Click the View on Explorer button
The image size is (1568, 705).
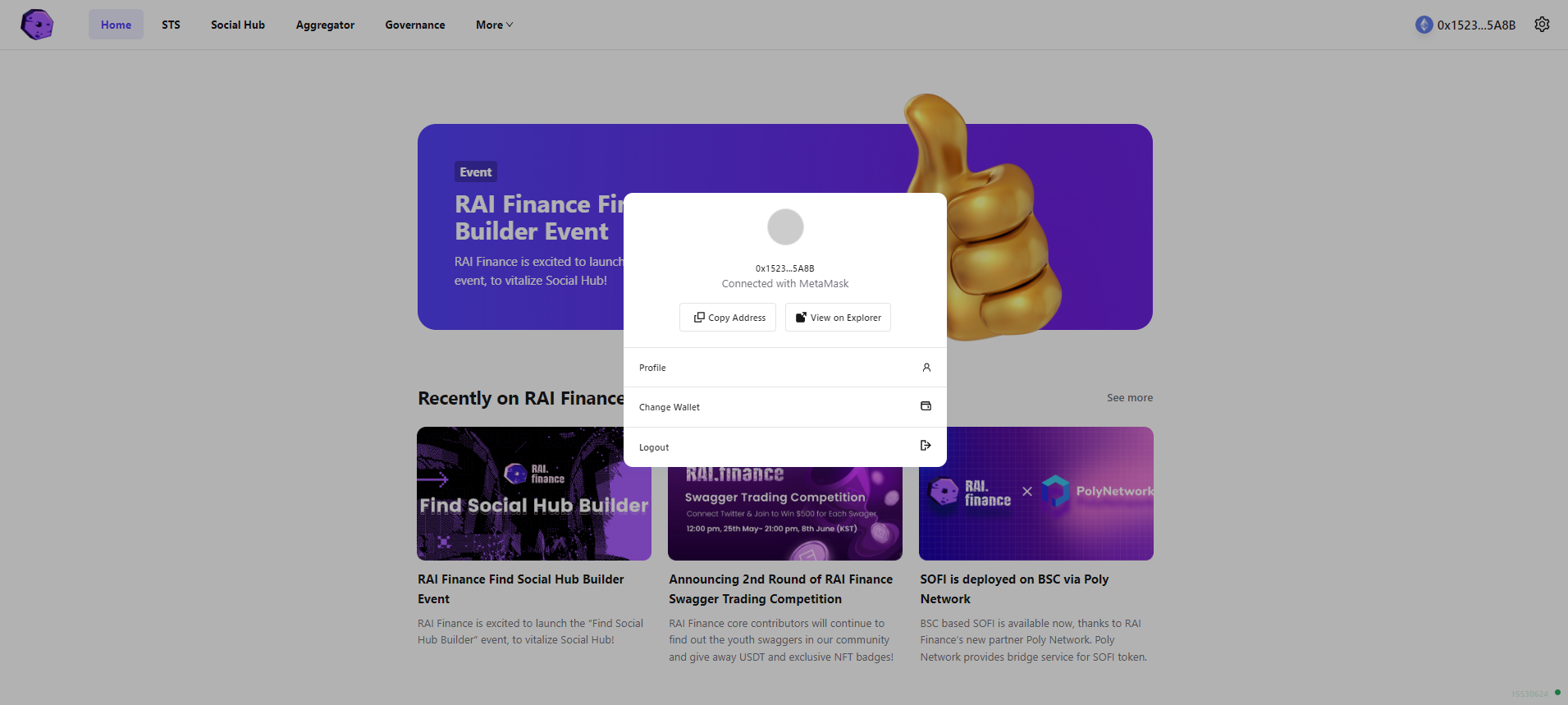pos(838,318)
